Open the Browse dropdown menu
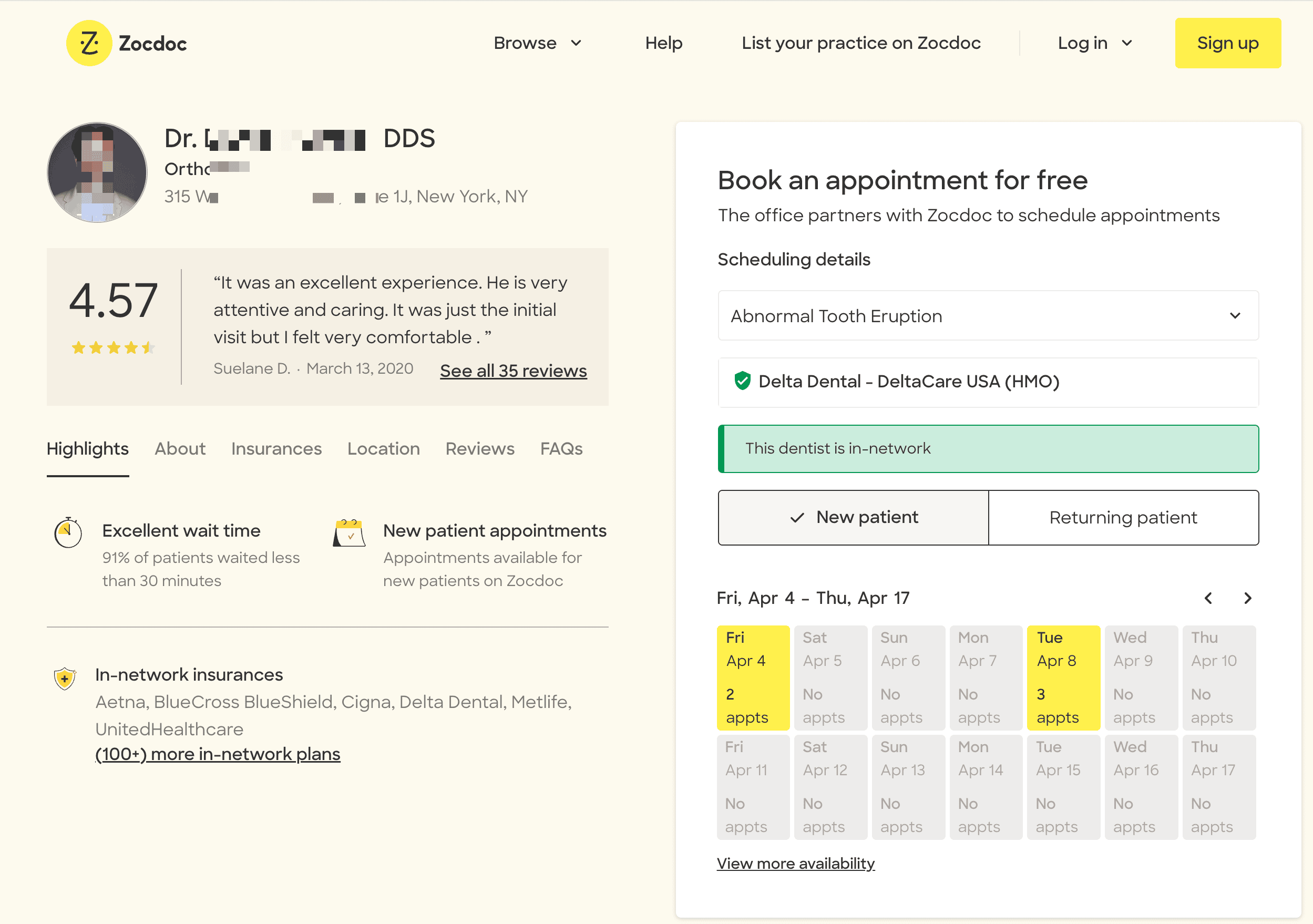This screenshot has height=924, width=1313. 537,43
